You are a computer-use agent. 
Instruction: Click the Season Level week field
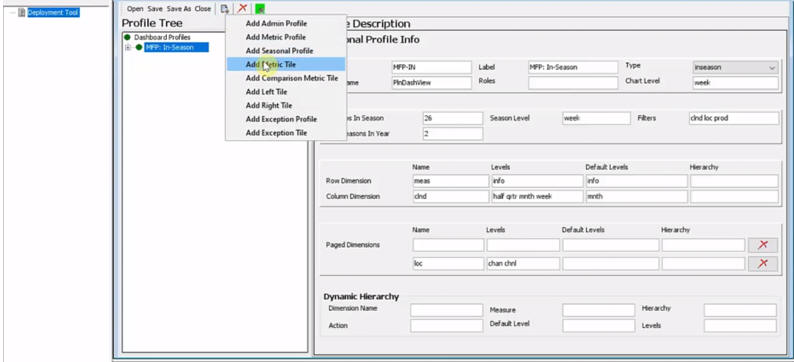(596, 118)
